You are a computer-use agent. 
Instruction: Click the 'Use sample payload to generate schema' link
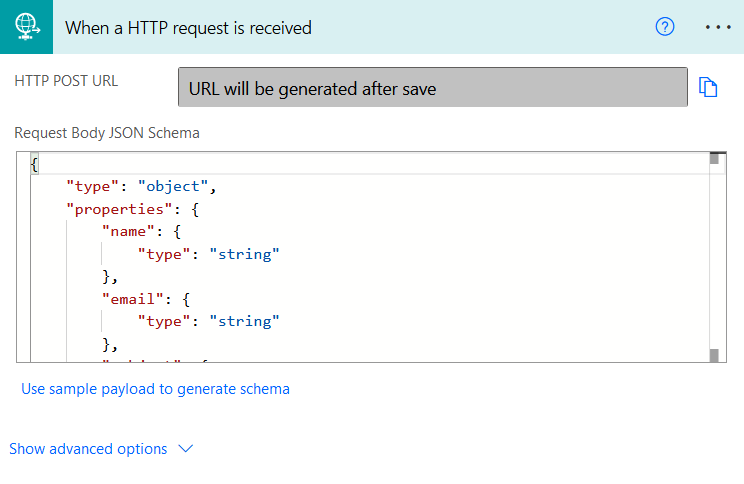coord(155,389)
